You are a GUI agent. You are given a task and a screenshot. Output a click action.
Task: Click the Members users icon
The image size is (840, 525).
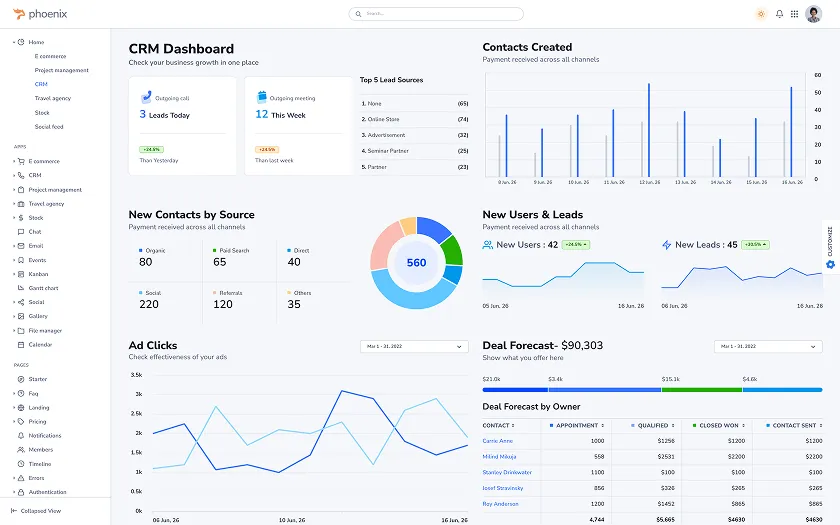(x=21, y=450)
